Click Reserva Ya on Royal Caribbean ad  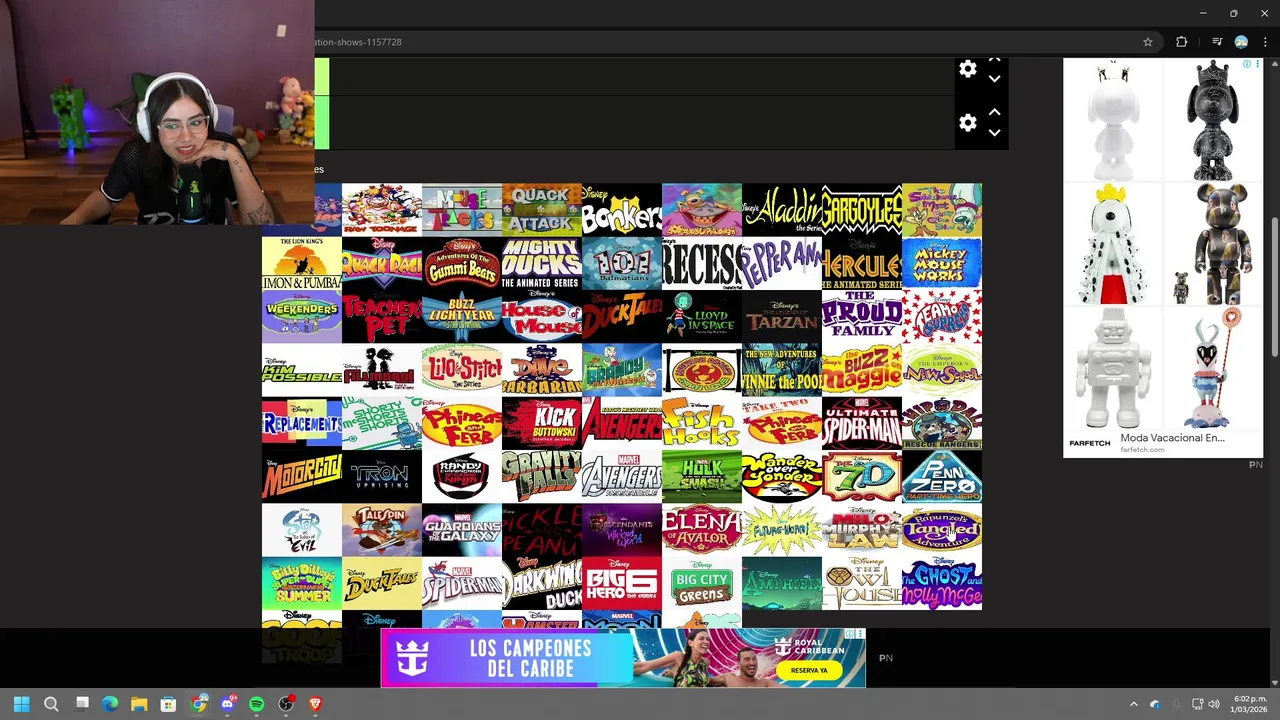point(809,670)
